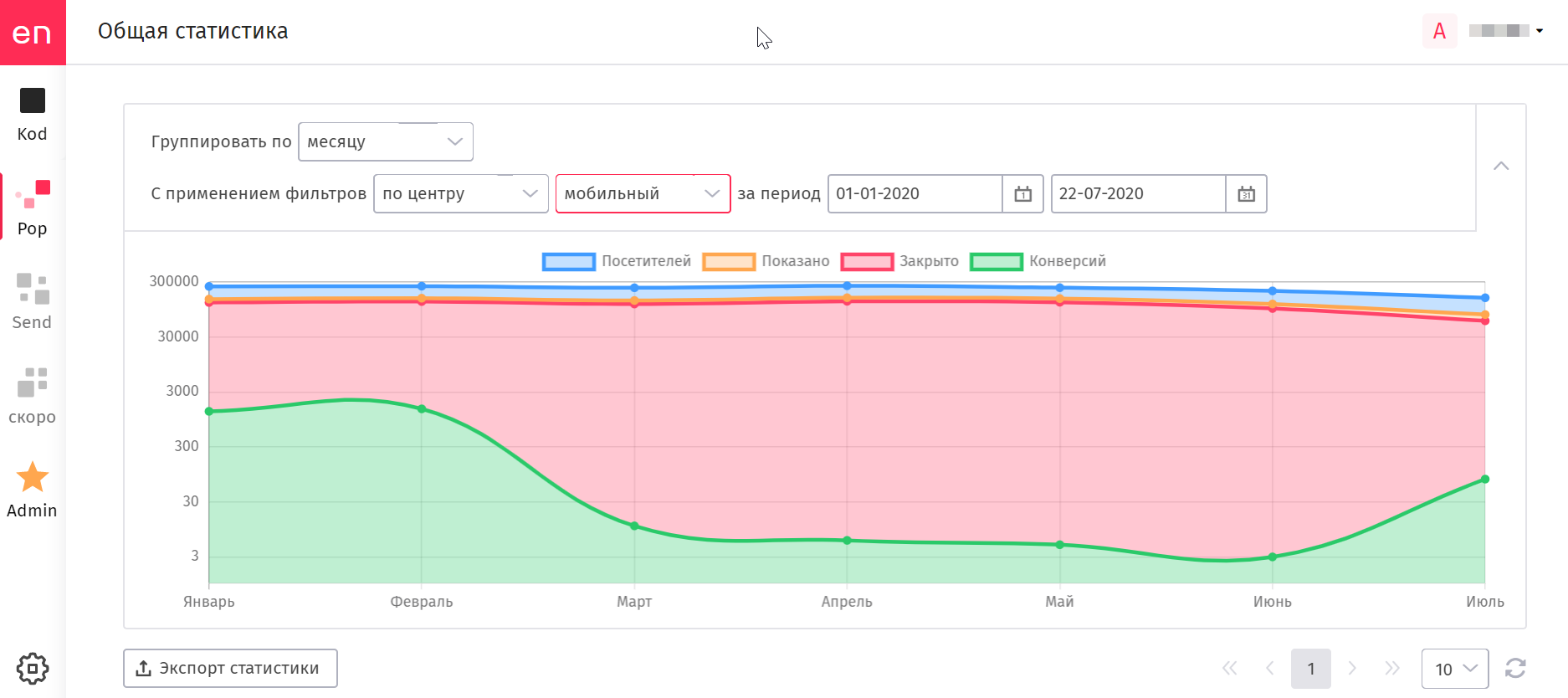
Task: Click the 'Май' axis label
Action: coord(1059,602)
